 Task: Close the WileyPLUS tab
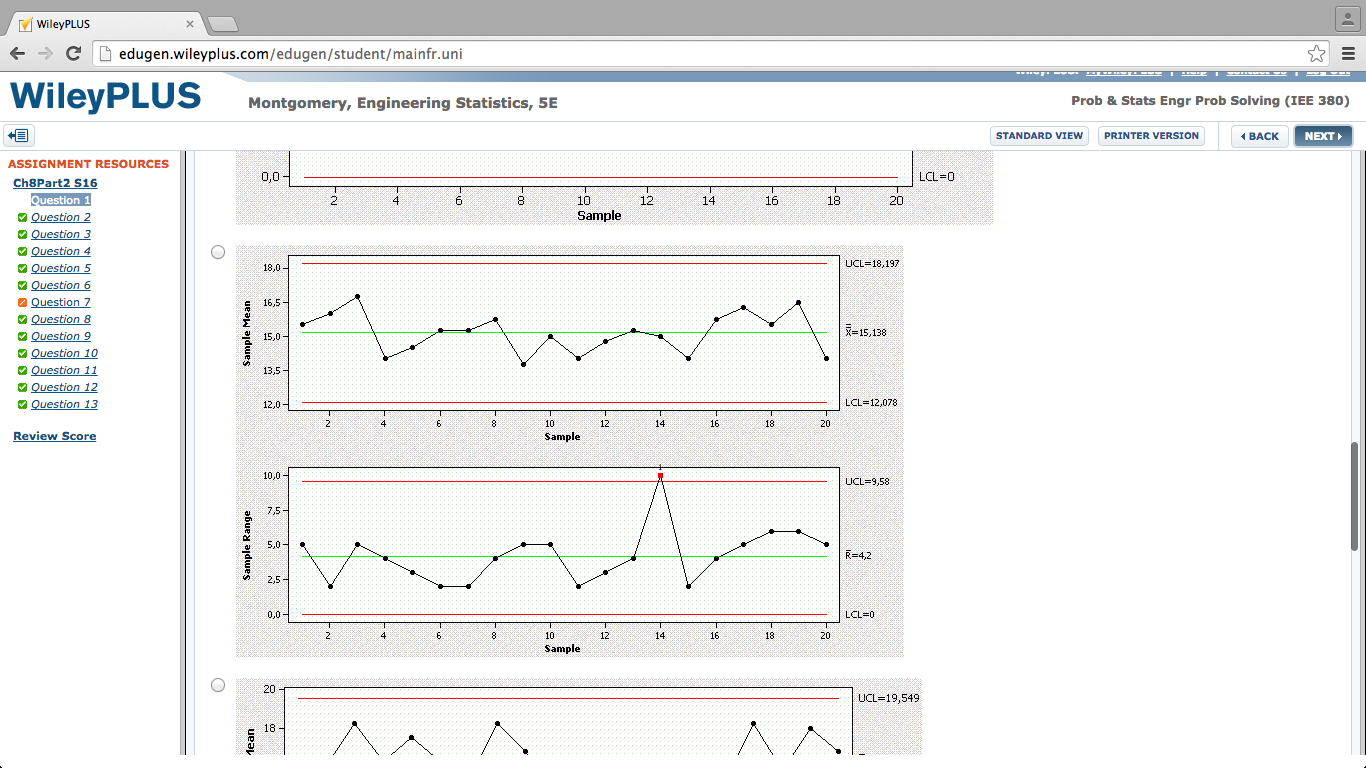tap(190, 24)
